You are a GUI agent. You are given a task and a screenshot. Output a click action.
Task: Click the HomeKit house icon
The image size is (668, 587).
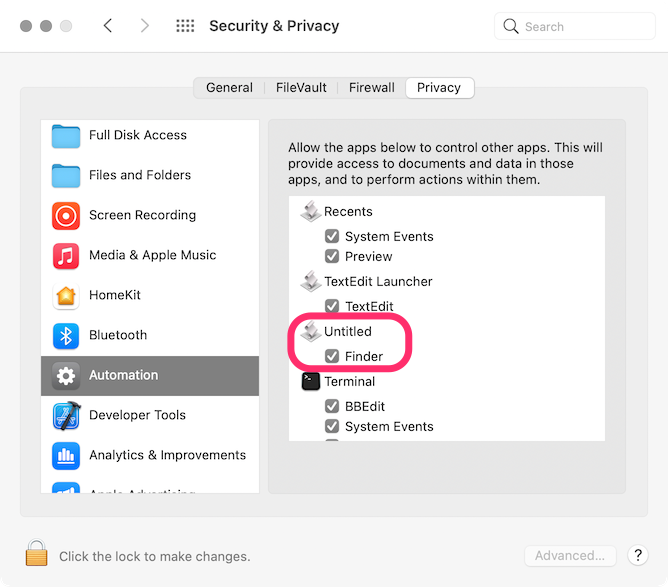pos(66,295)
